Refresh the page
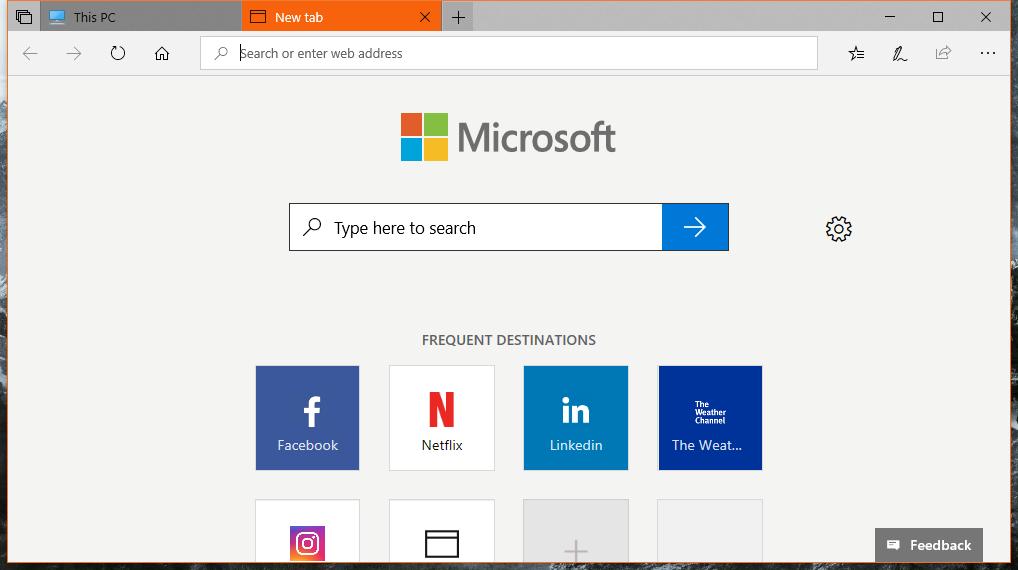Screen dimensions: 1018x570 [118, 53]
